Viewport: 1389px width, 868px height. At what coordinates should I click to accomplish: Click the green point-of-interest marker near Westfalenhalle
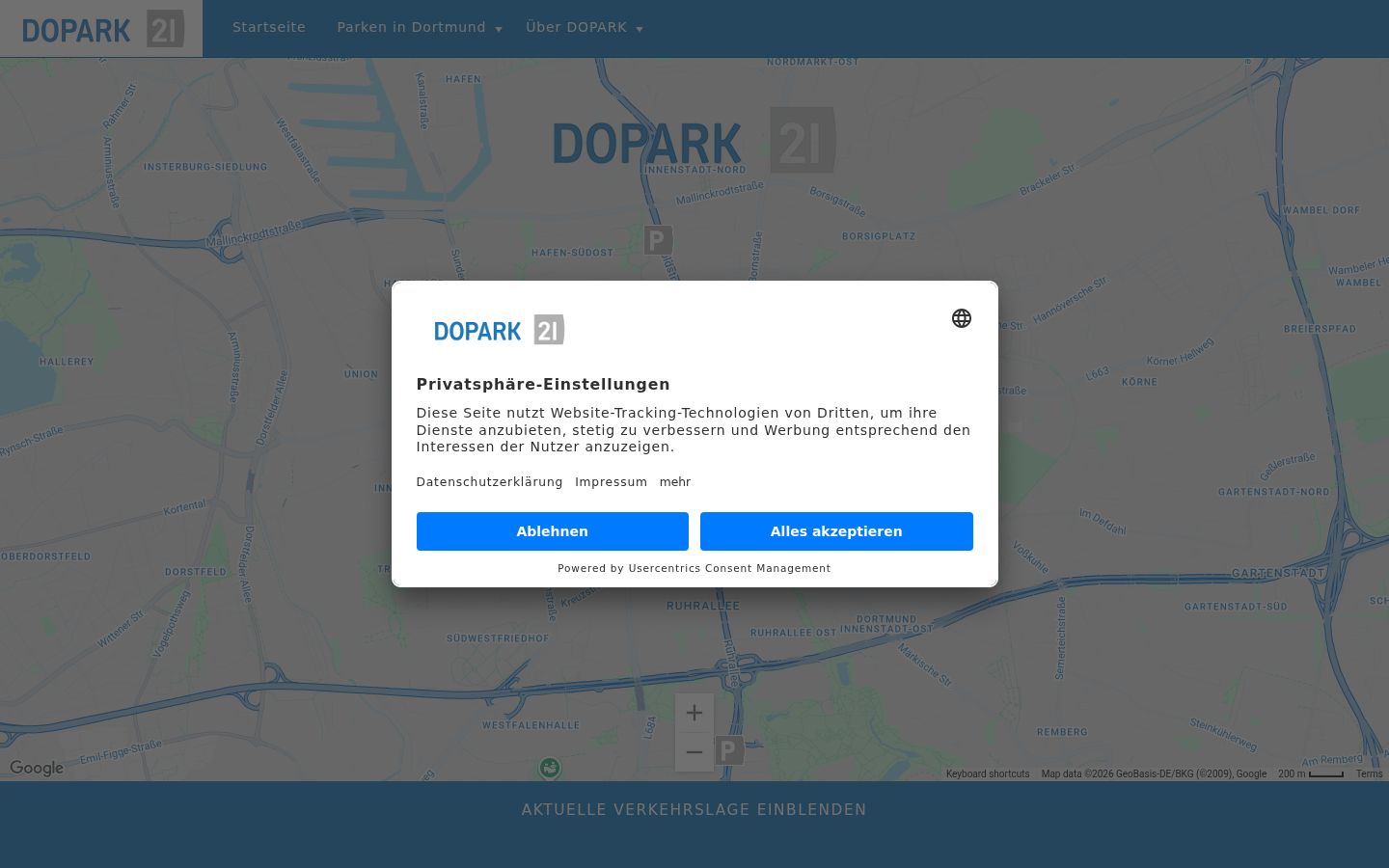point(550,768)
